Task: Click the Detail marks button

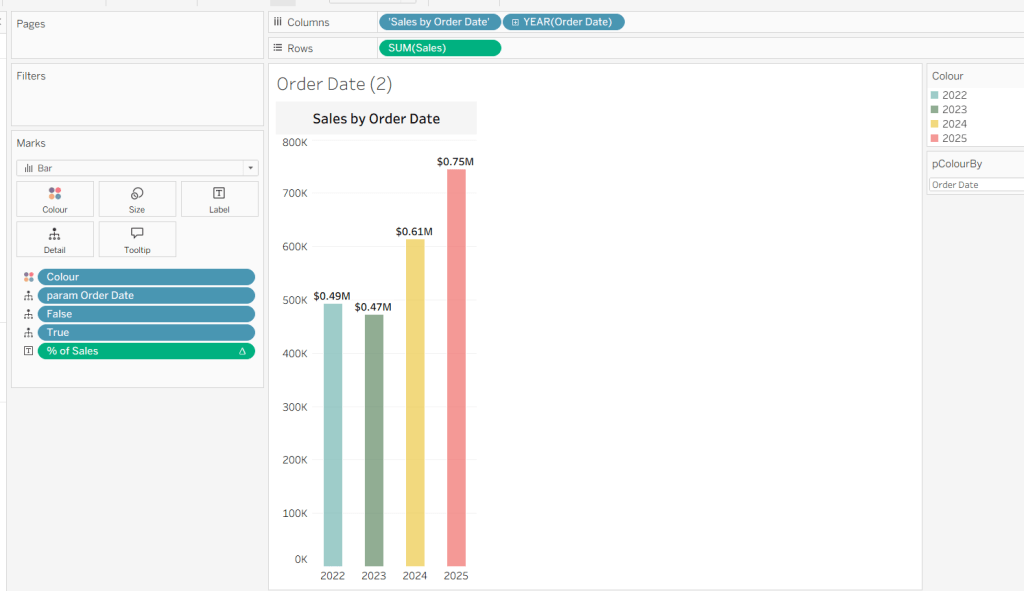Action: (x=55, y=239)
